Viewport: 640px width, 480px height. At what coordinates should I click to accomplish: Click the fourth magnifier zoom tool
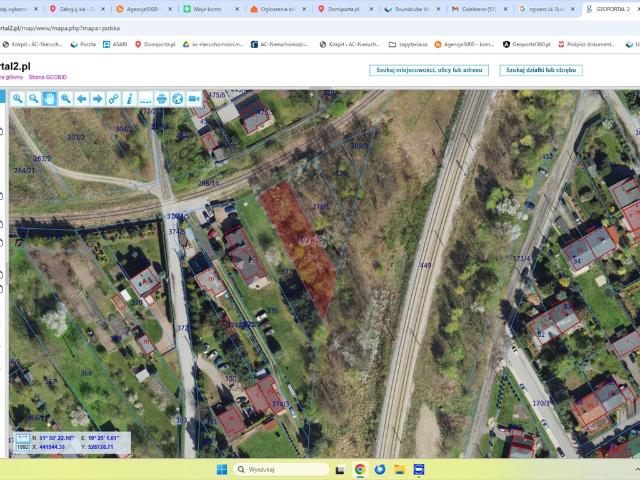click(65, 98)
